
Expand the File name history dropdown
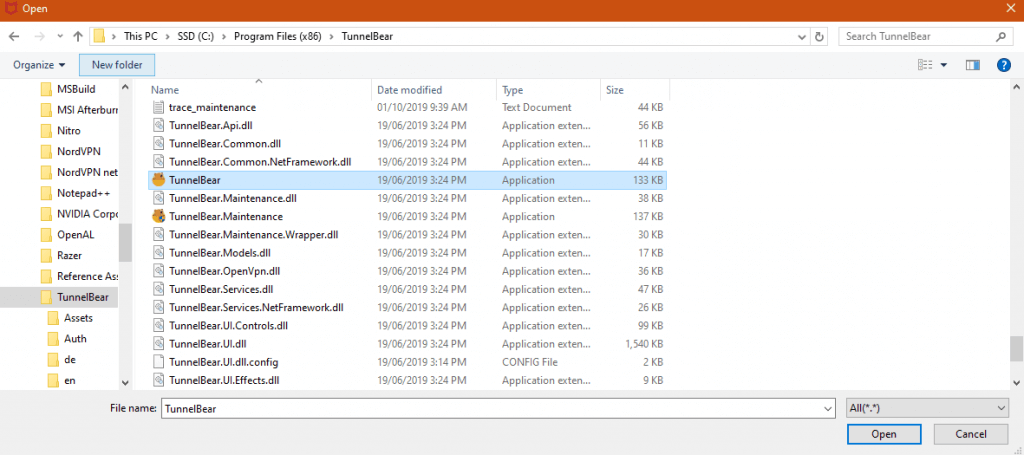[x=828, y=409]
